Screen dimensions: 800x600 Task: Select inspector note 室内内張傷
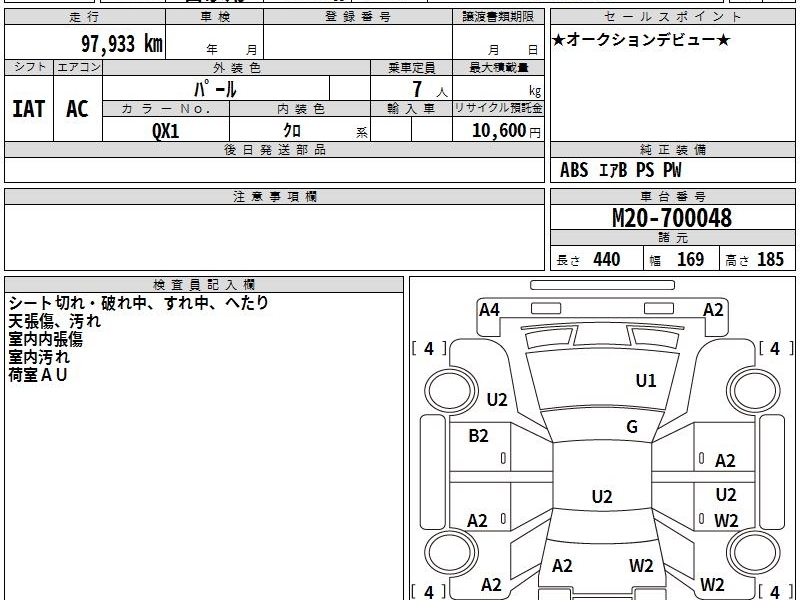coord(45,339)
